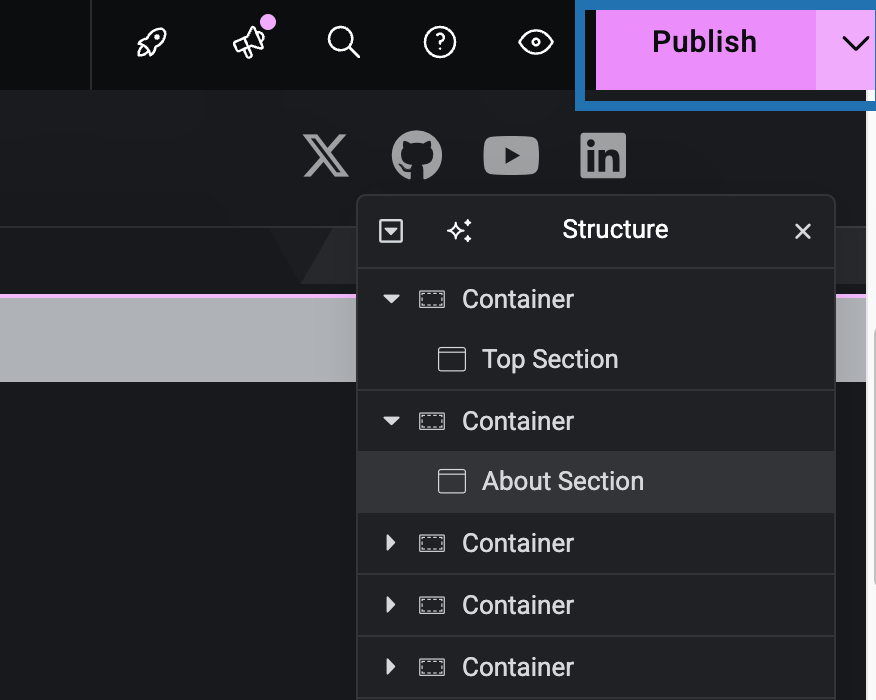Expand the last Container in the Structure panel

(391, 666)
